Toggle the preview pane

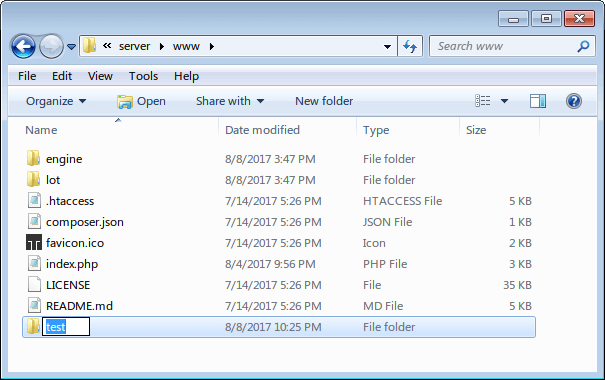click(x=537, y=101)
